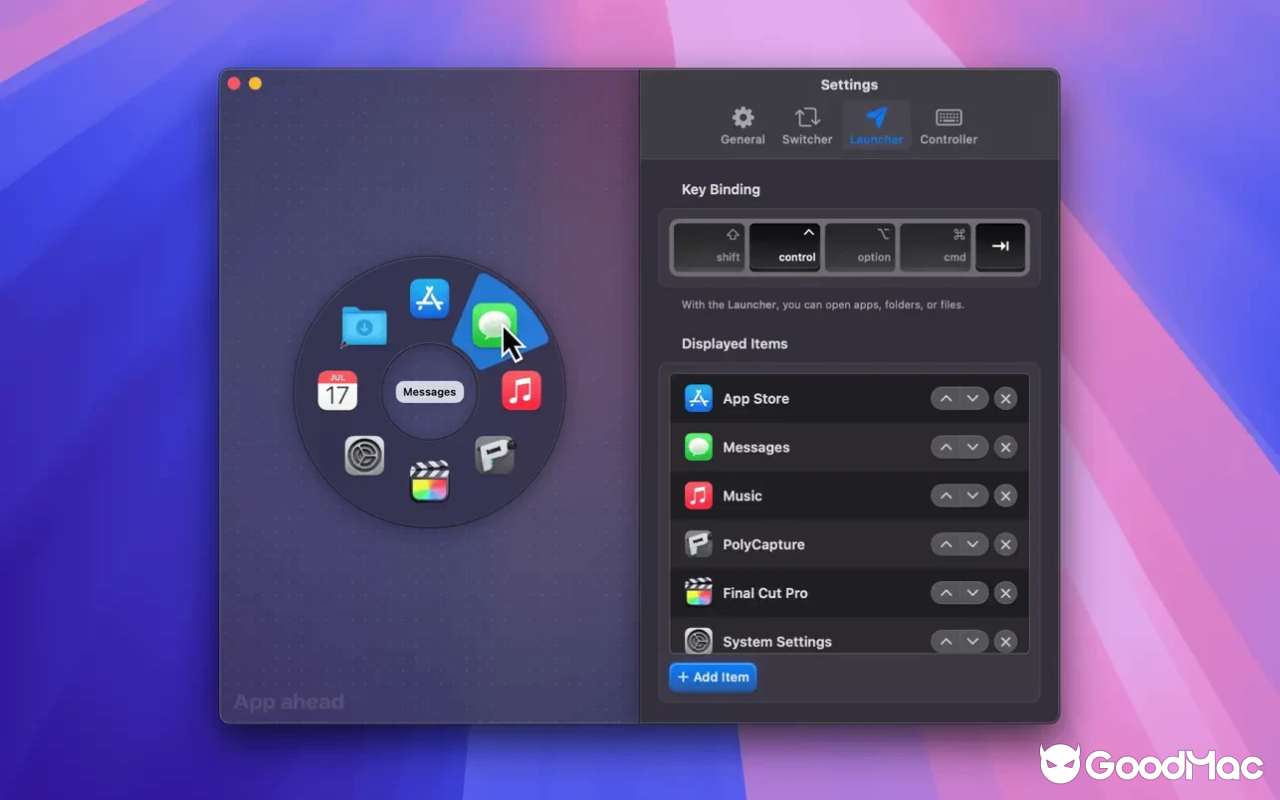1280x800 pixels.
Task: Select the Final Cut Pro icon in the wheel
Action: pyautogui.click(x=429, y=484)
